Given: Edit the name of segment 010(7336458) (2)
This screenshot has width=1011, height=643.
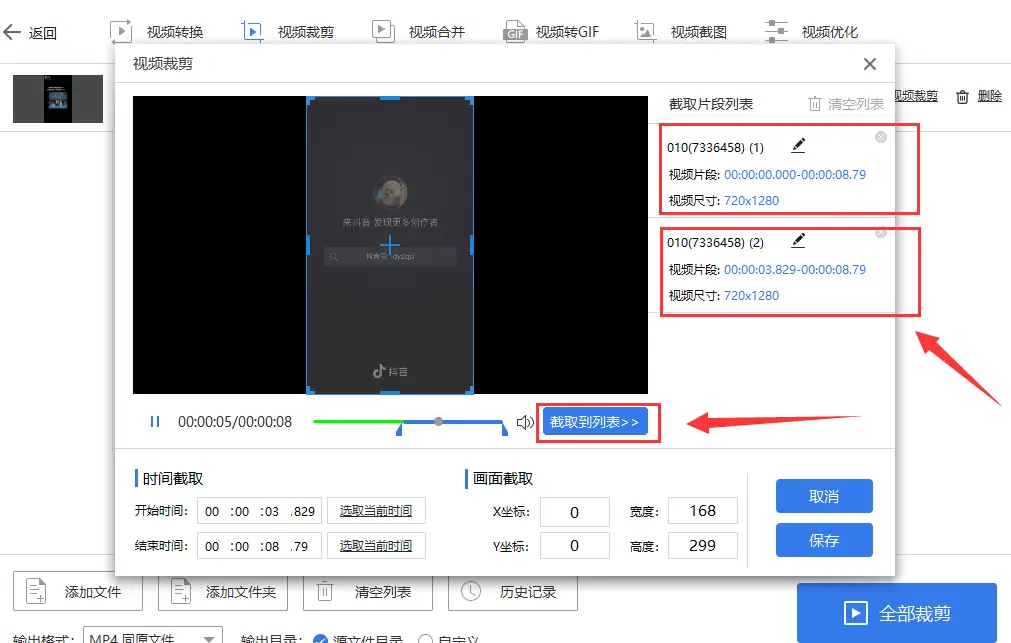Looking at the screenshot, I should 798,241.
